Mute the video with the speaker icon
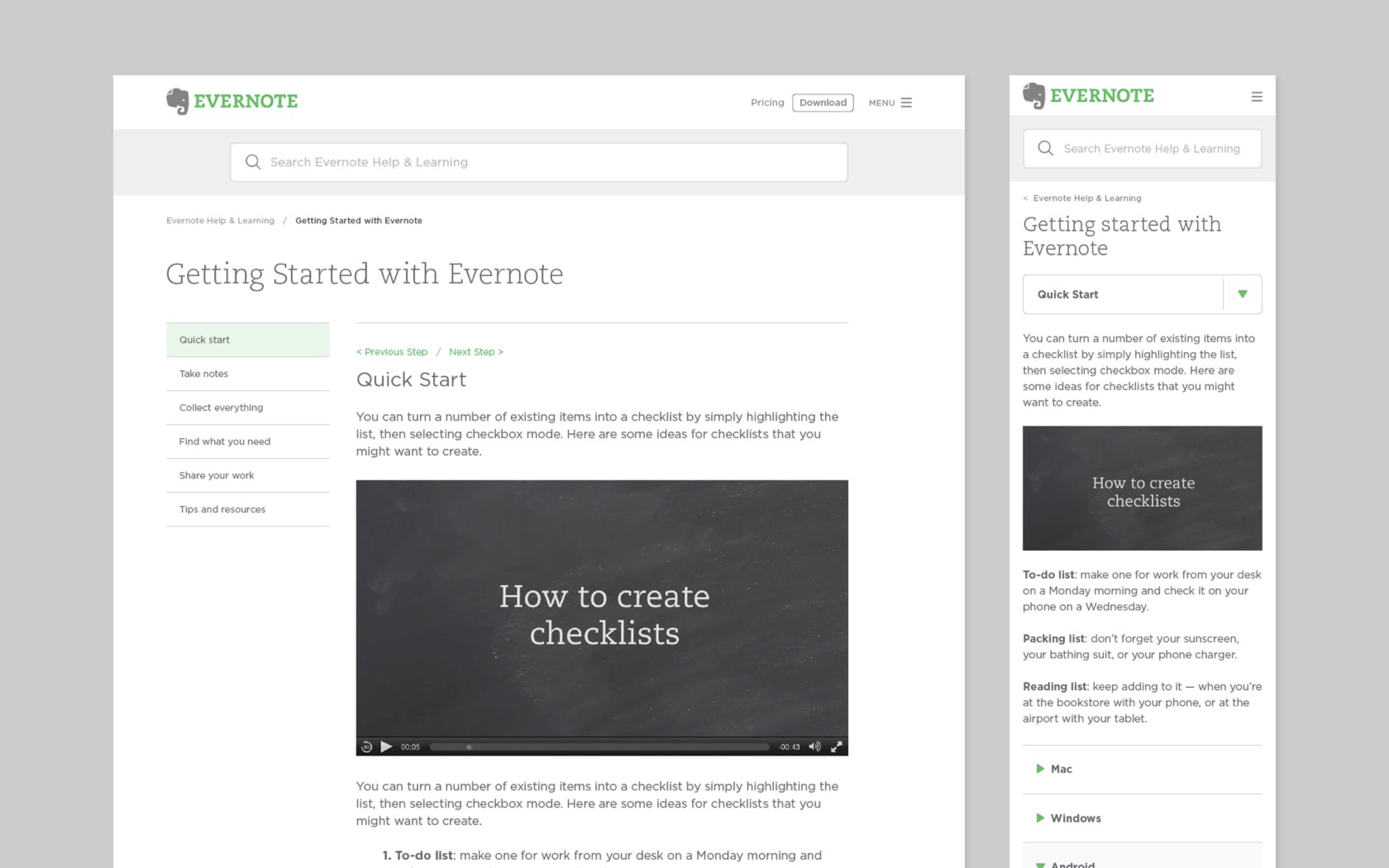The image size is (1389, 868). (815, 746)
